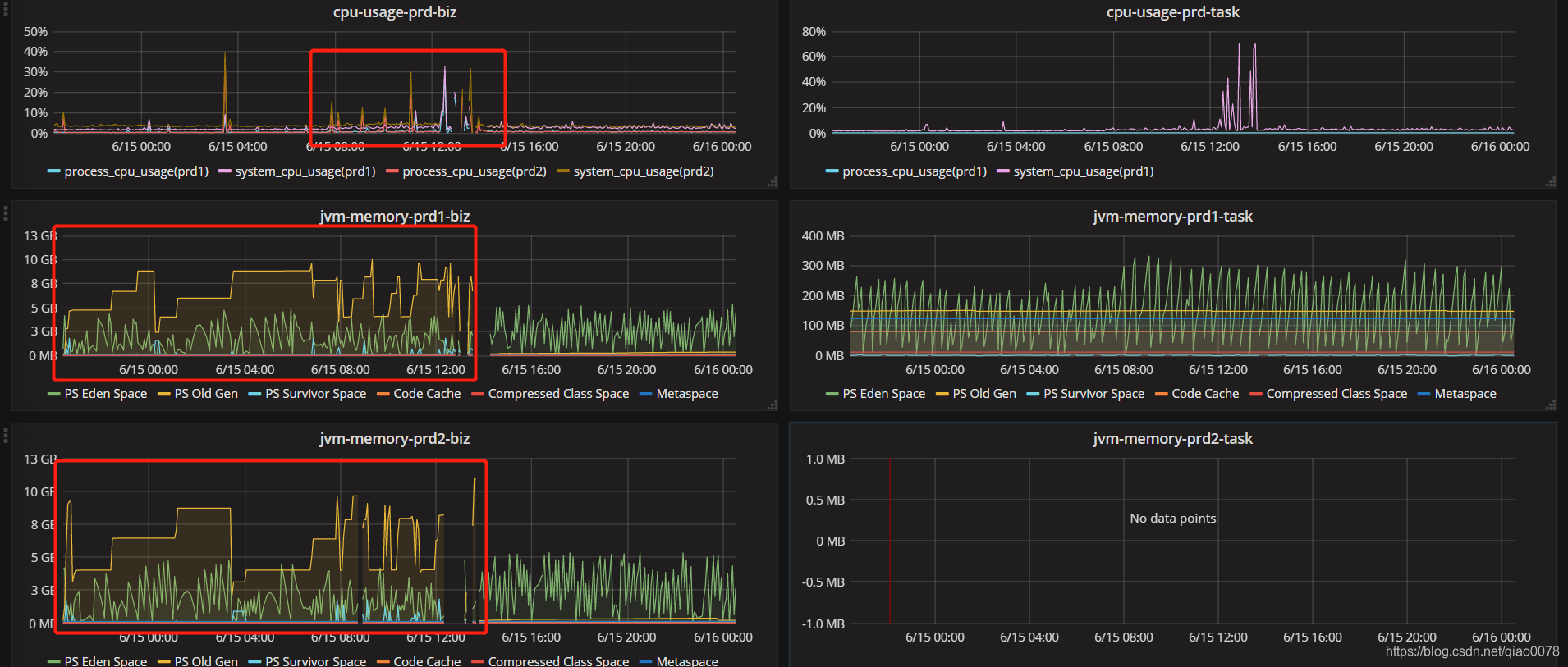Open the jvm-memory-prd1-biz panel title menu
This screenshot has width=1568, height=667.
tap(395, 217)
